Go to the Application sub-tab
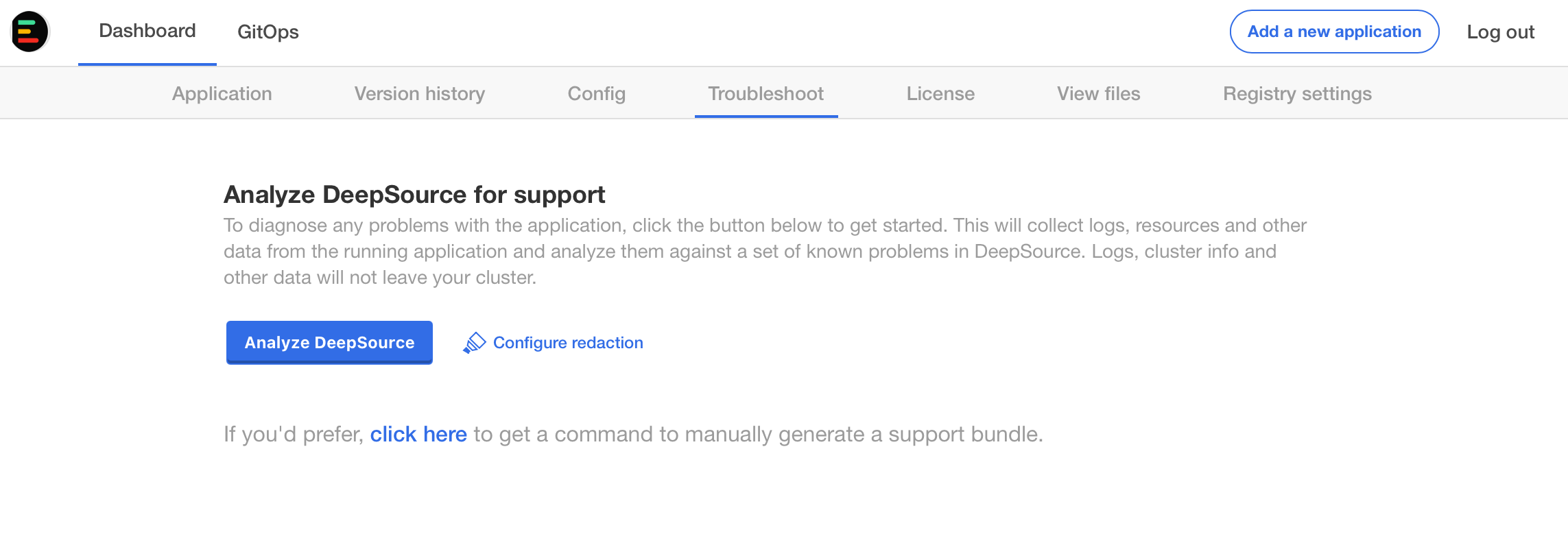Viewport: 1568px width, 558px height. pyautogui.click(x=222, y=94)
